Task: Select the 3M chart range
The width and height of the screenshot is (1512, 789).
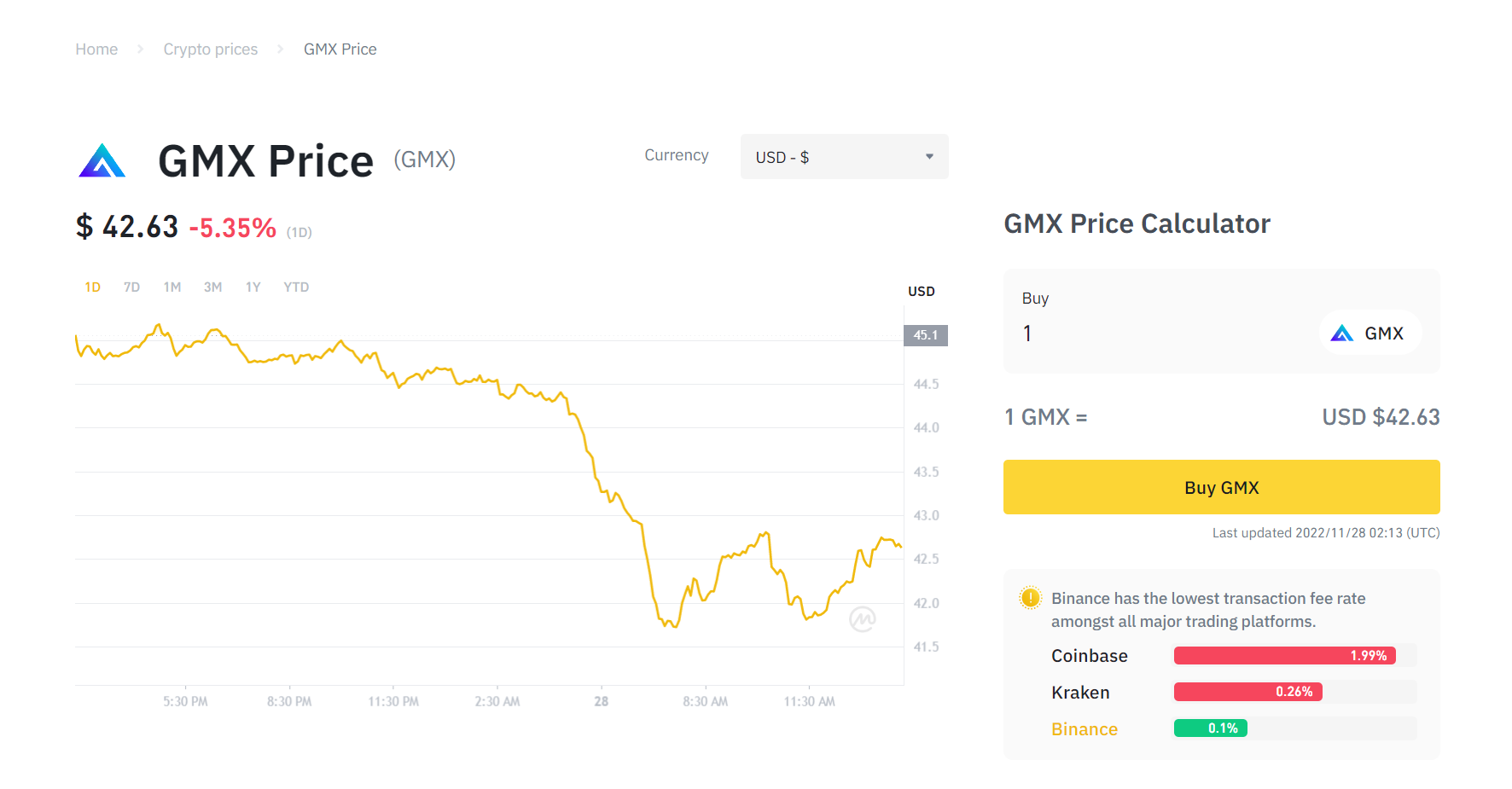Action: click(212, 287)
